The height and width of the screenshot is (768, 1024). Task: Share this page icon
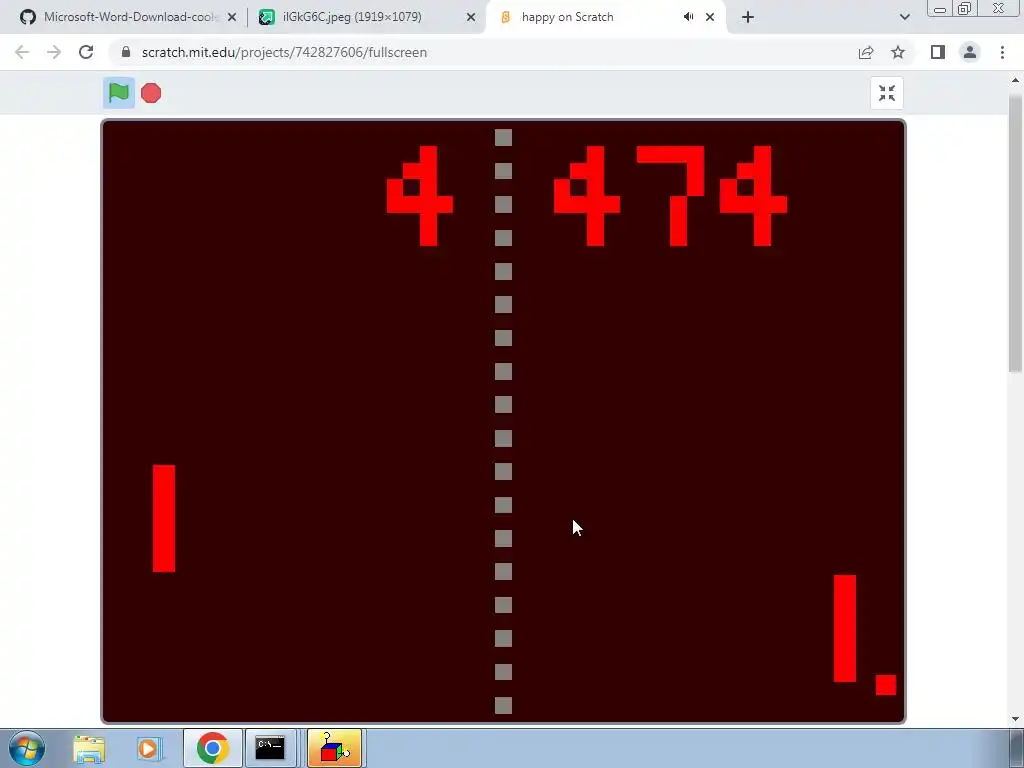pos(866,52)
